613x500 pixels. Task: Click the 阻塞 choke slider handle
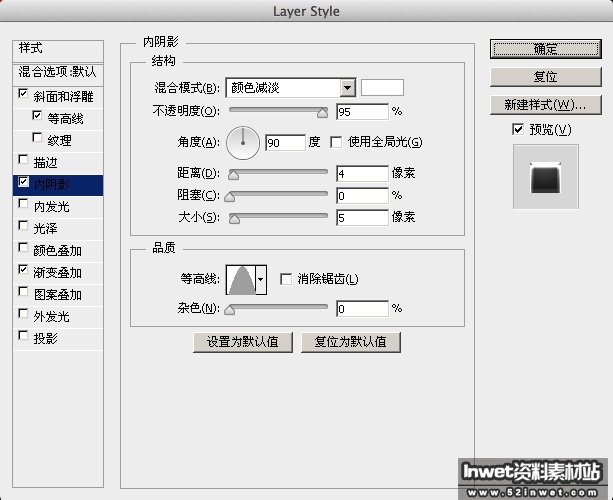click(229, 196)
